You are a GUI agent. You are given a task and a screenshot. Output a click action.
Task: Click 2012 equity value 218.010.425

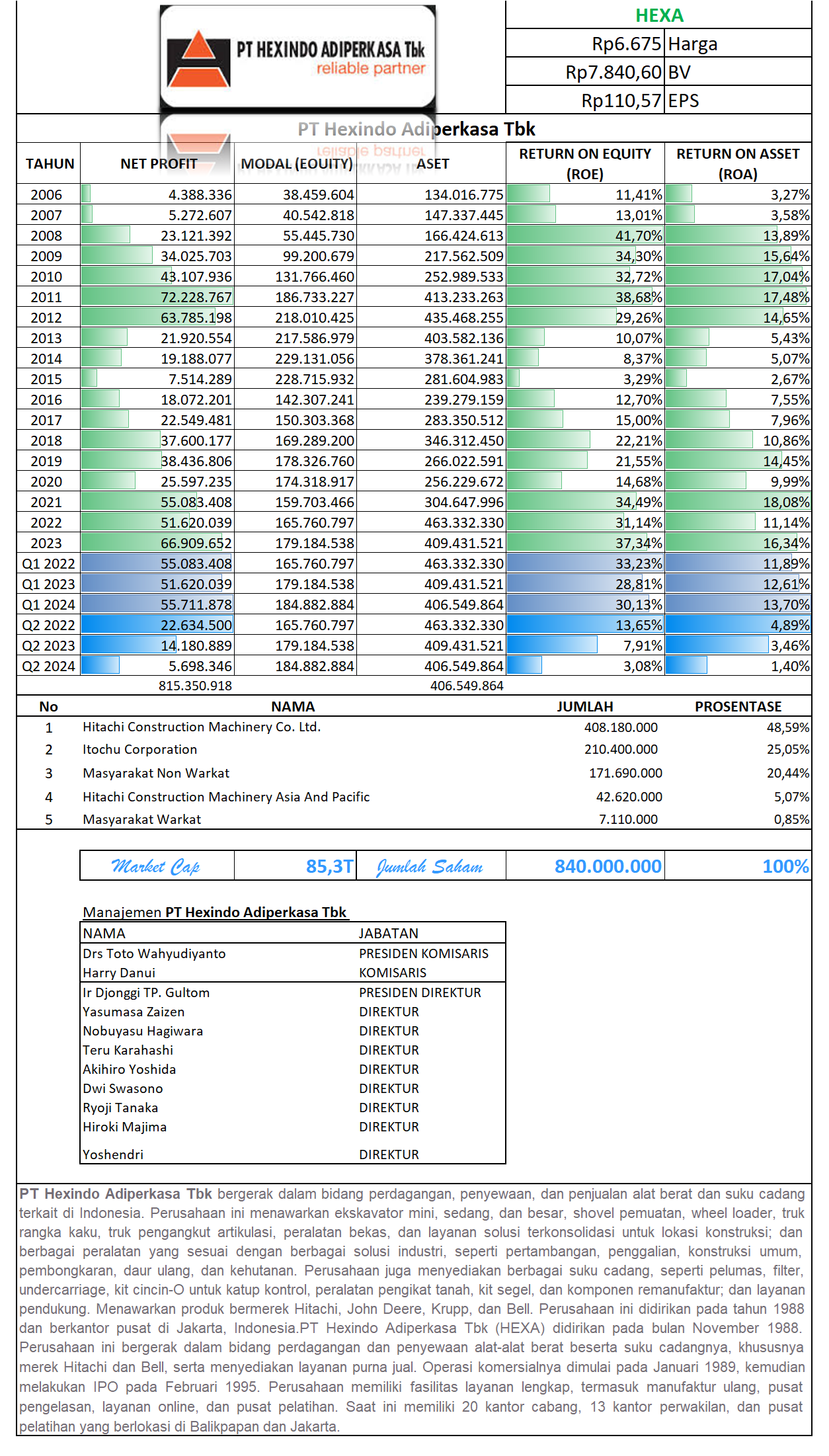[315, 318]
